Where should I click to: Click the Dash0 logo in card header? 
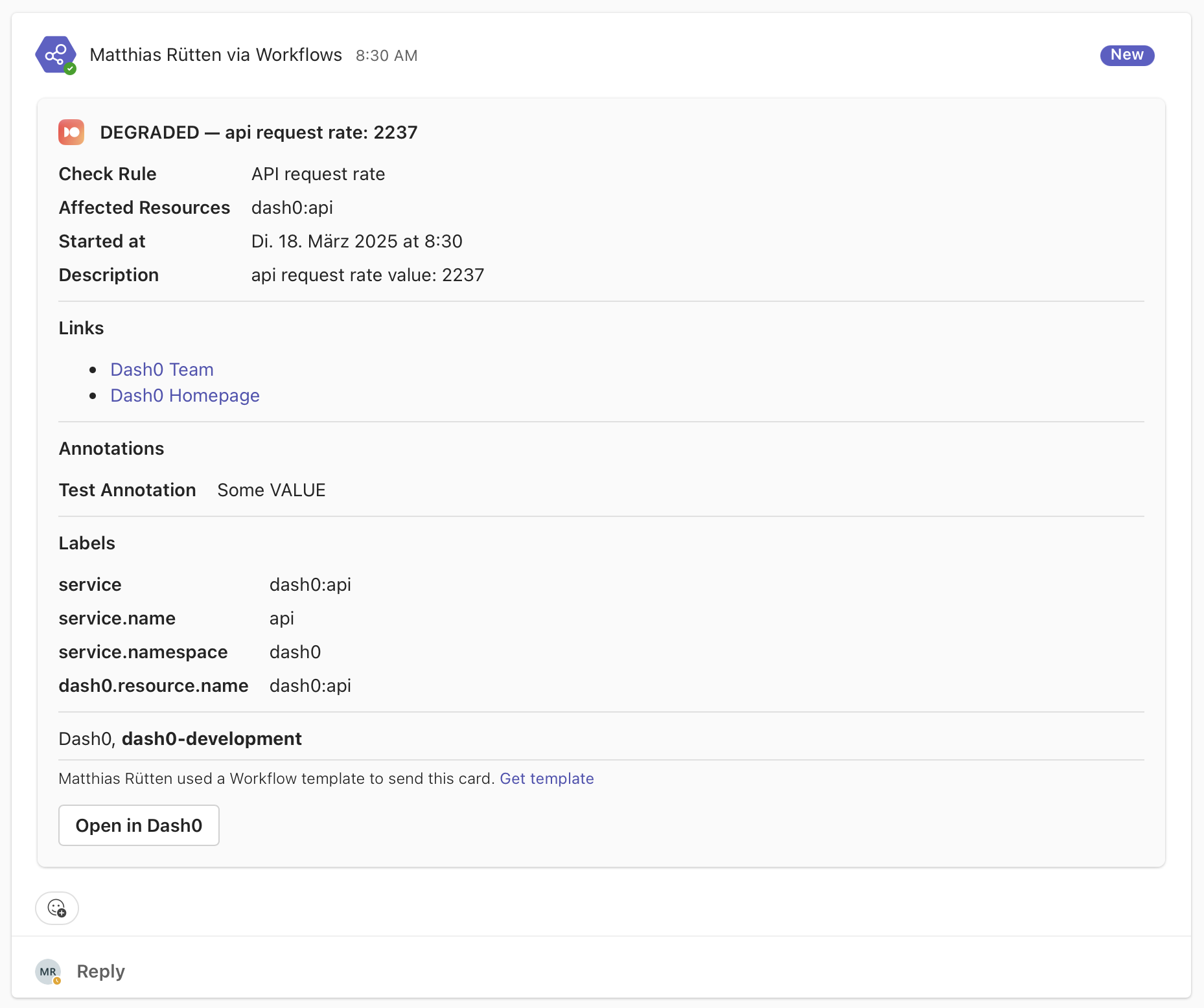71,132
